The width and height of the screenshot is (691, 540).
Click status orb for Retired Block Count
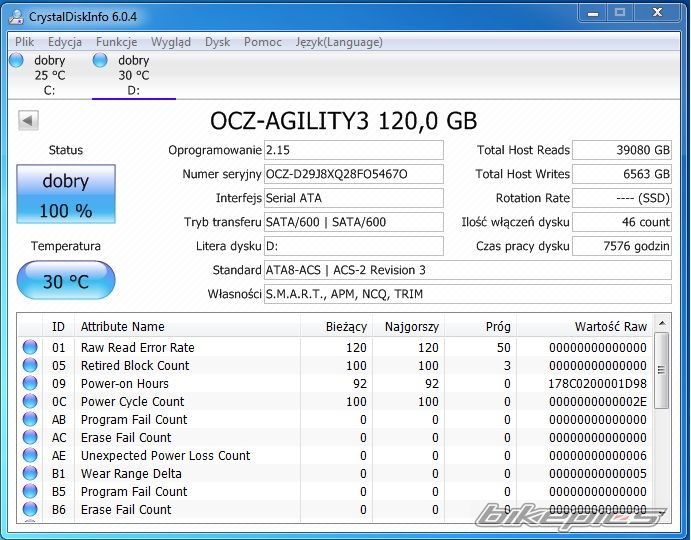pyautogui.click(x=30, y=366)
